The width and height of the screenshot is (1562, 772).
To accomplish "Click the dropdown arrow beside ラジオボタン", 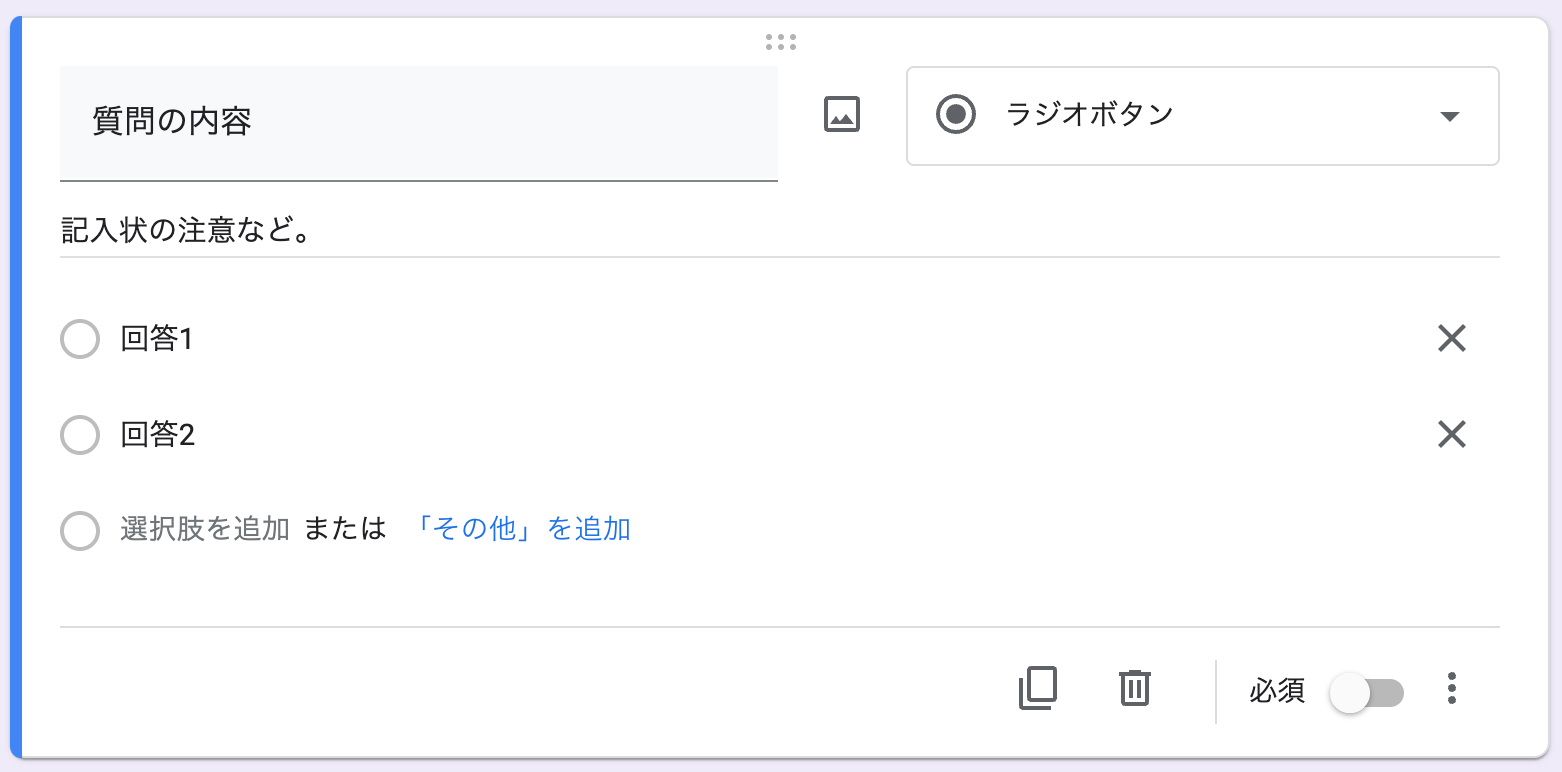I will coord(1449,116).
